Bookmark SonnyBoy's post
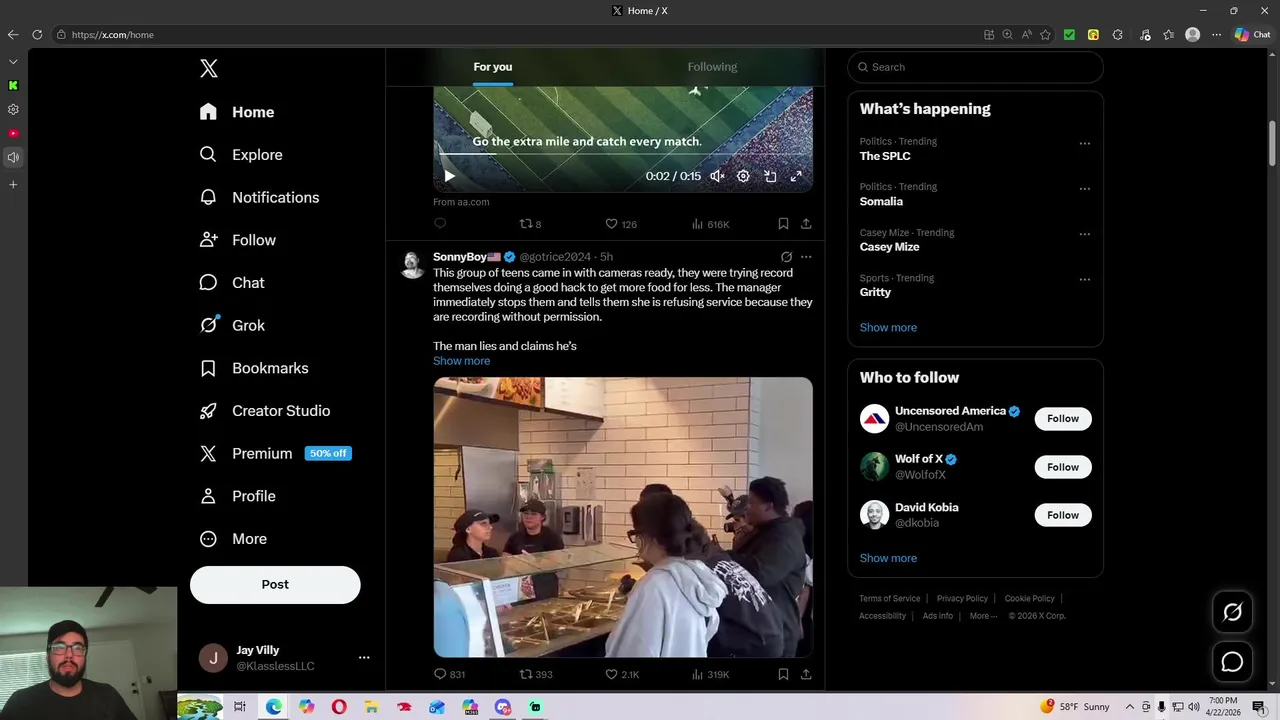 tap(783, 675)
